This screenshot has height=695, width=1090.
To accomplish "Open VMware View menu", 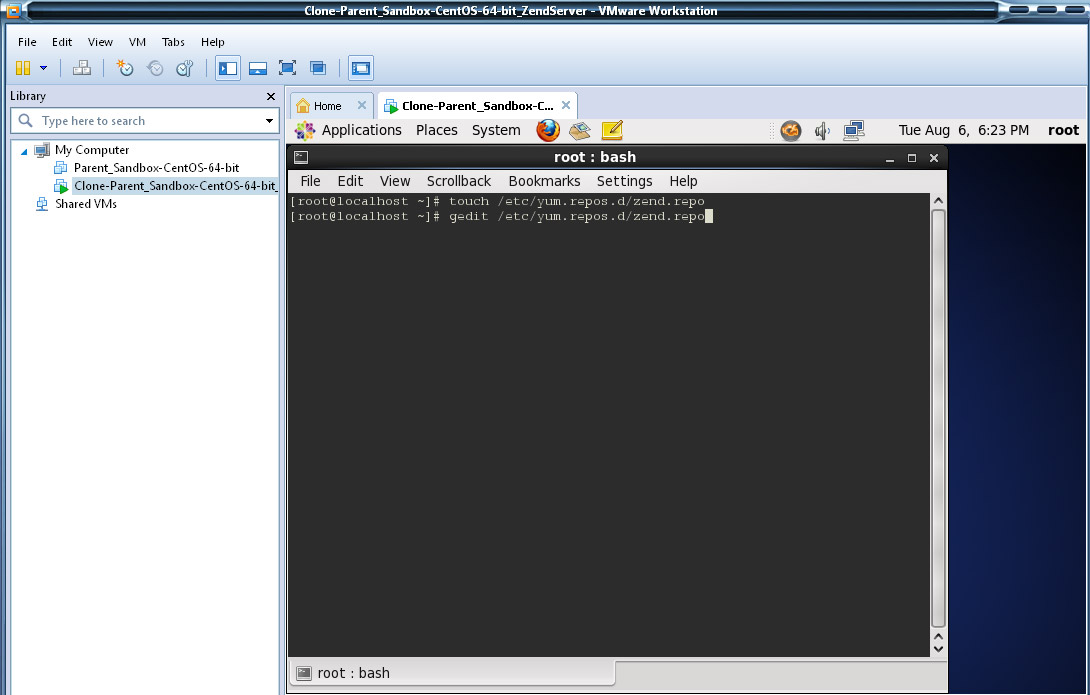I will coord(100,42).
